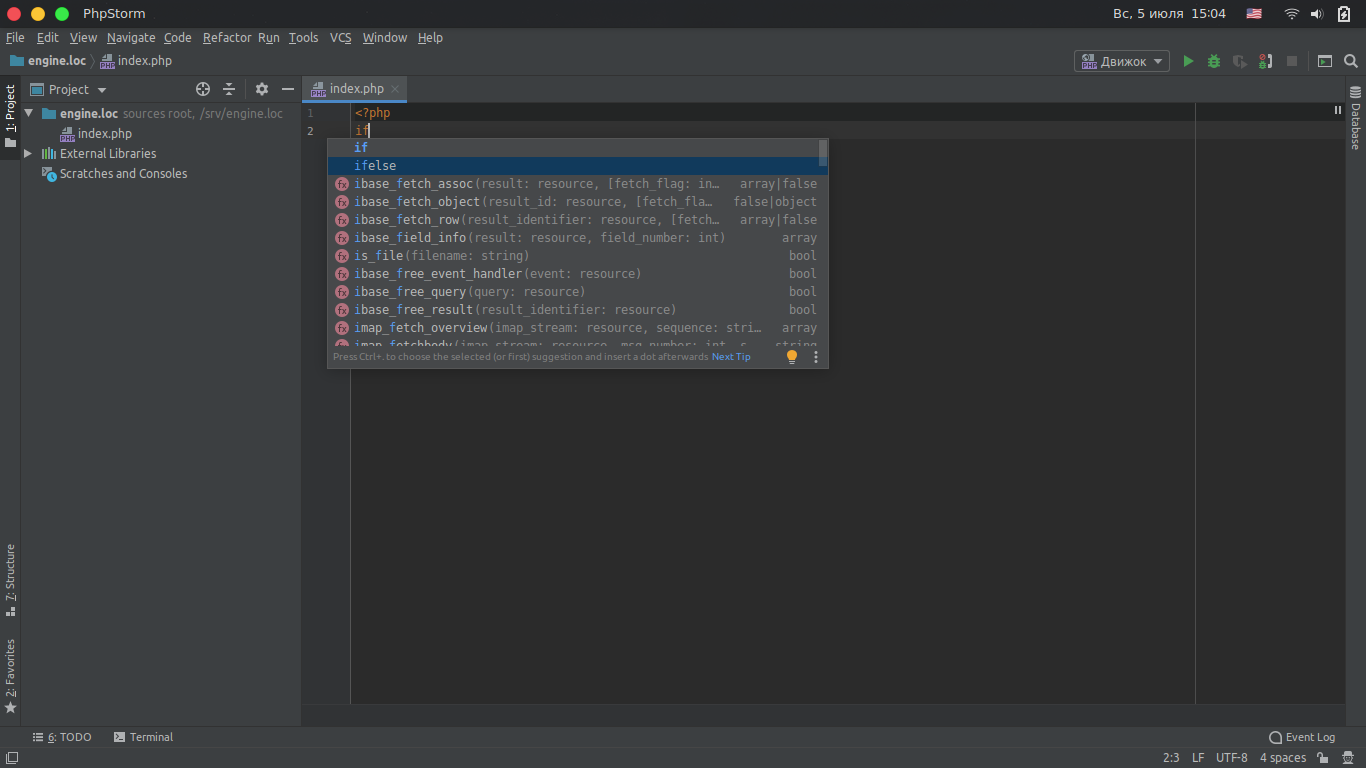The height and width of the screenshot is (768, 1366).
Task: Expand the External Libraries node
Action: point(29,153)
